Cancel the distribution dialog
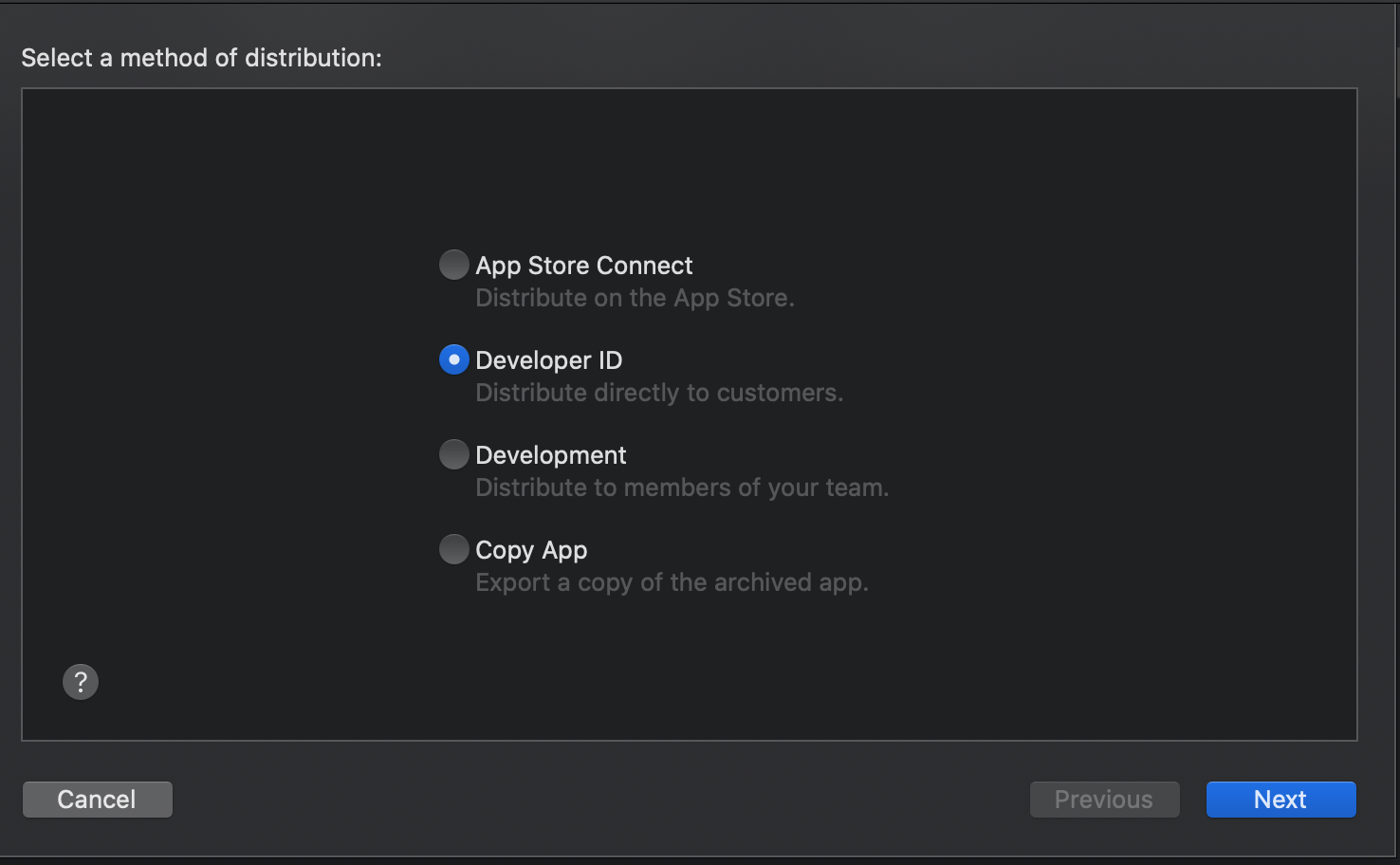The image size is (1400, 865). (x=98, y=800)
